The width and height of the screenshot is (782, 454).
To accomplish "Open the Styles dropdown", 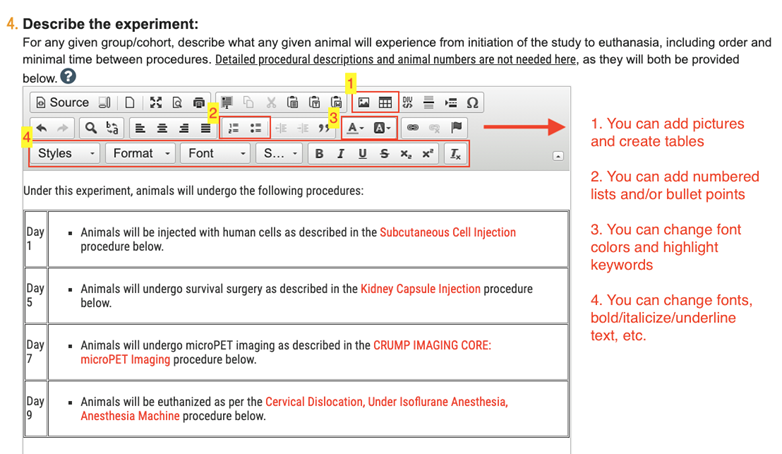I will [x=65, y=153].
